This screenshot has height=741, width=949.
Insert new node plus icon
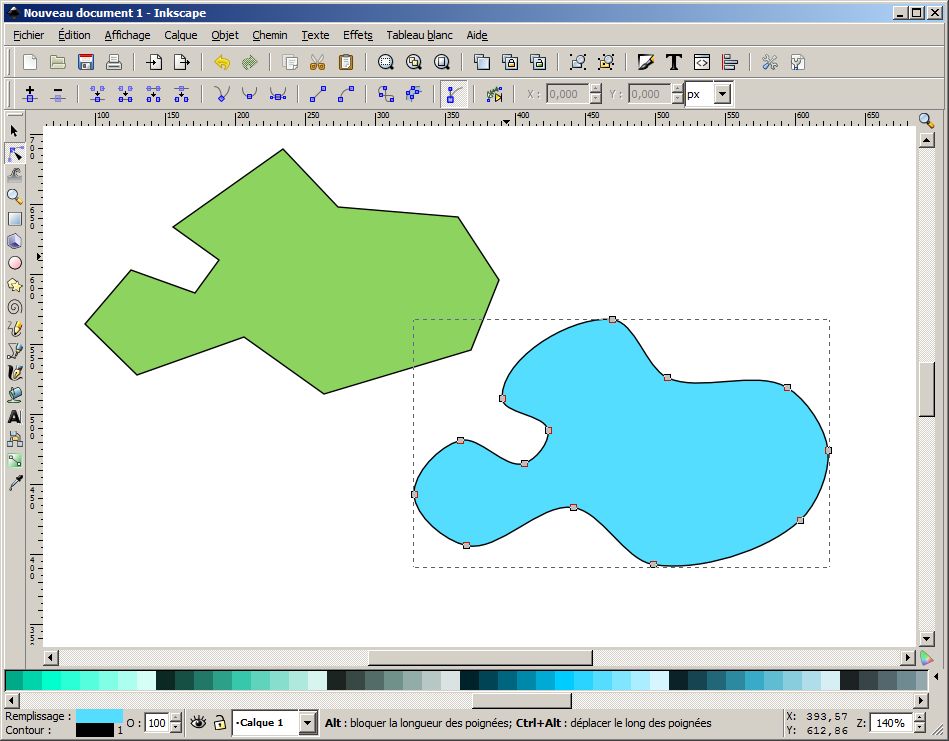click(x=30, y=94)
